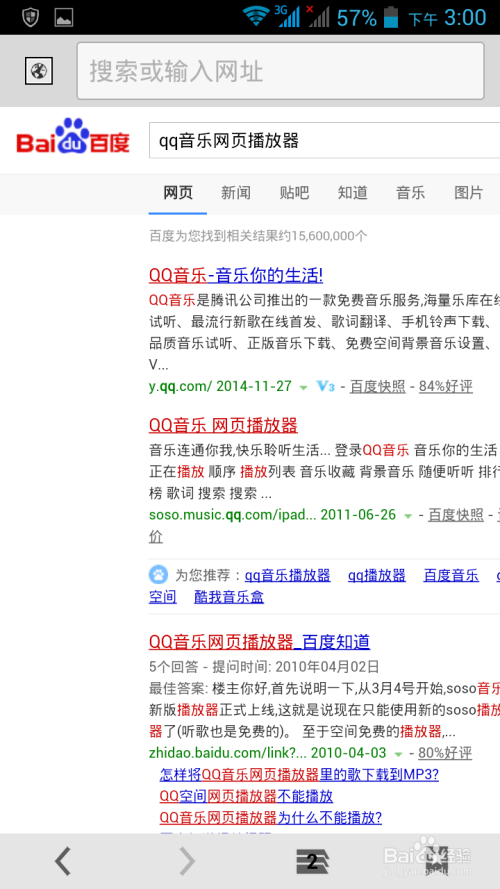500x889 pixels.
Task: Open suggested link 空间
Action: click(163, 596)
